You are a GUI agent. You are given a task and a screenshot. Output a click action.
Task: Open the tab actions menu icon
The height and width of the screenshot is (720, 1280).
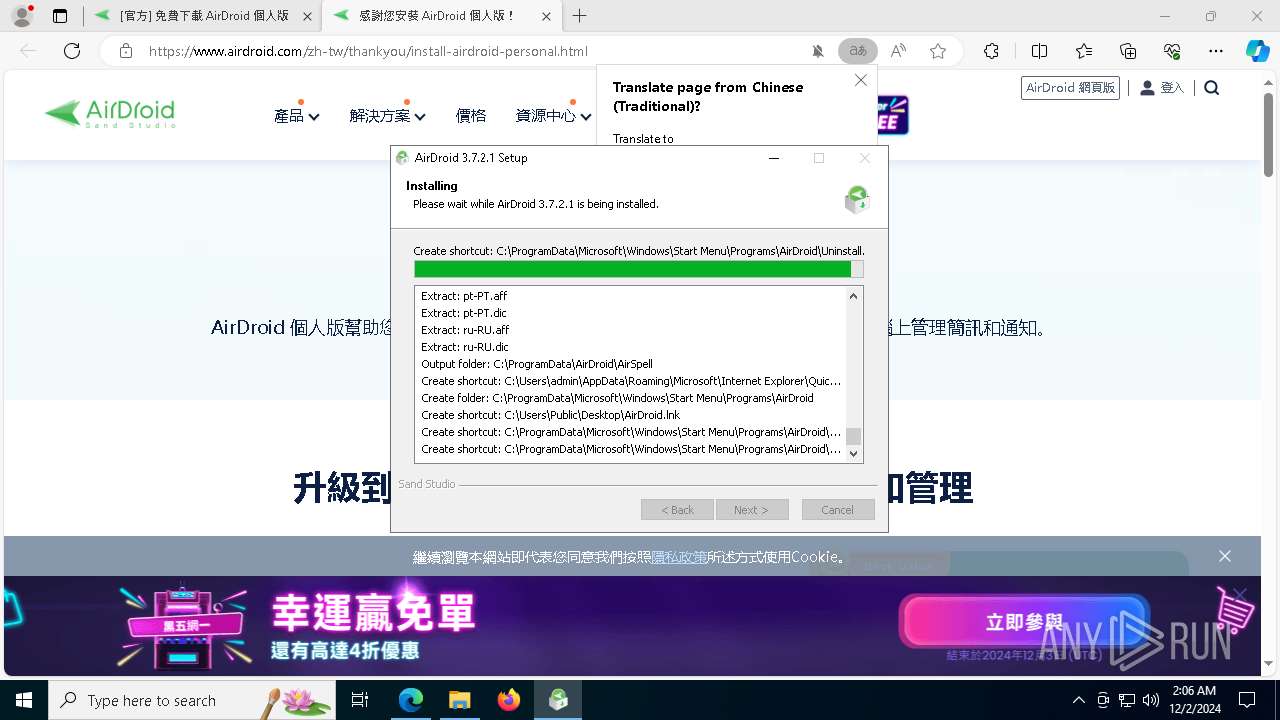(60, 16)
